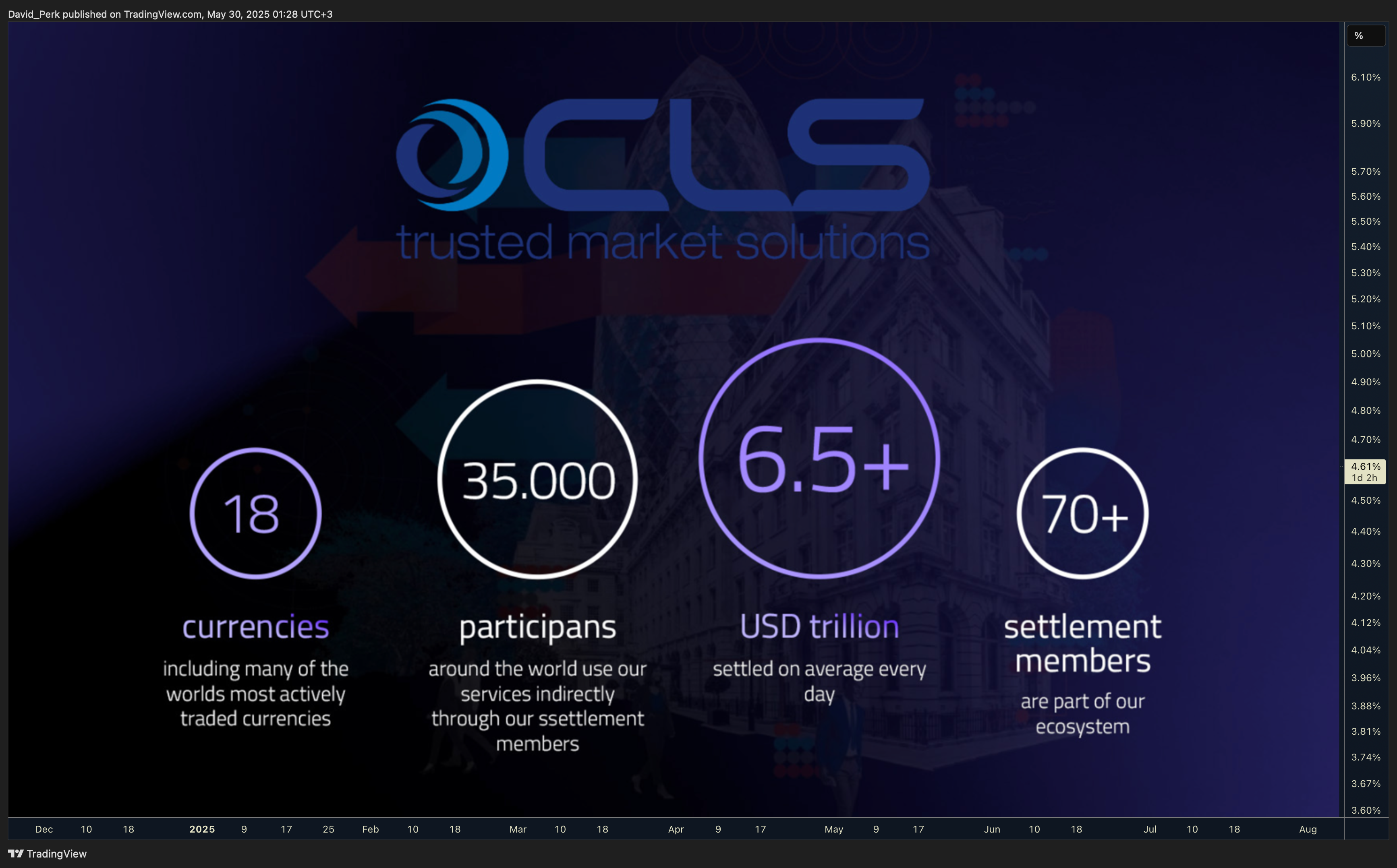Click the 4.90% price axis label
The height and width of the screenshot is (868, 1397).
point(1366,382)
